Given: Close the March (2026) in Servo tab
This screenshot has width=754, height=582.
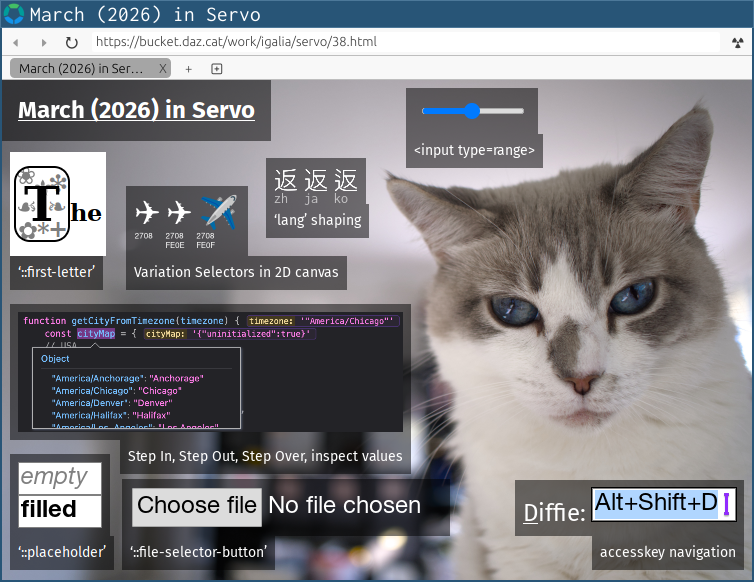Looking at the screenshot, I should tap(163, 69).
